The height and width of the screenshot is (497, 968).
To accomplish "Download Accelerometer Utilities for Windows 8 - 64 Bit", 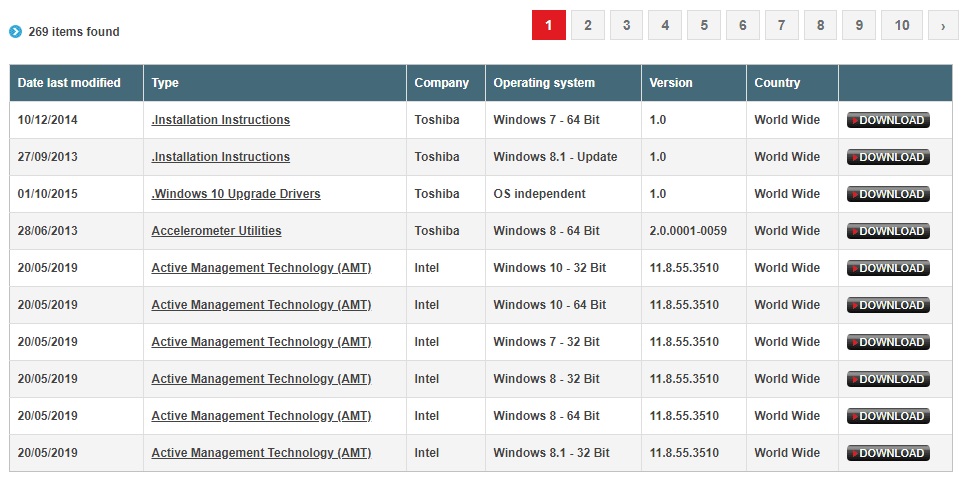I will pyautogui.click(x=888, y=231).
